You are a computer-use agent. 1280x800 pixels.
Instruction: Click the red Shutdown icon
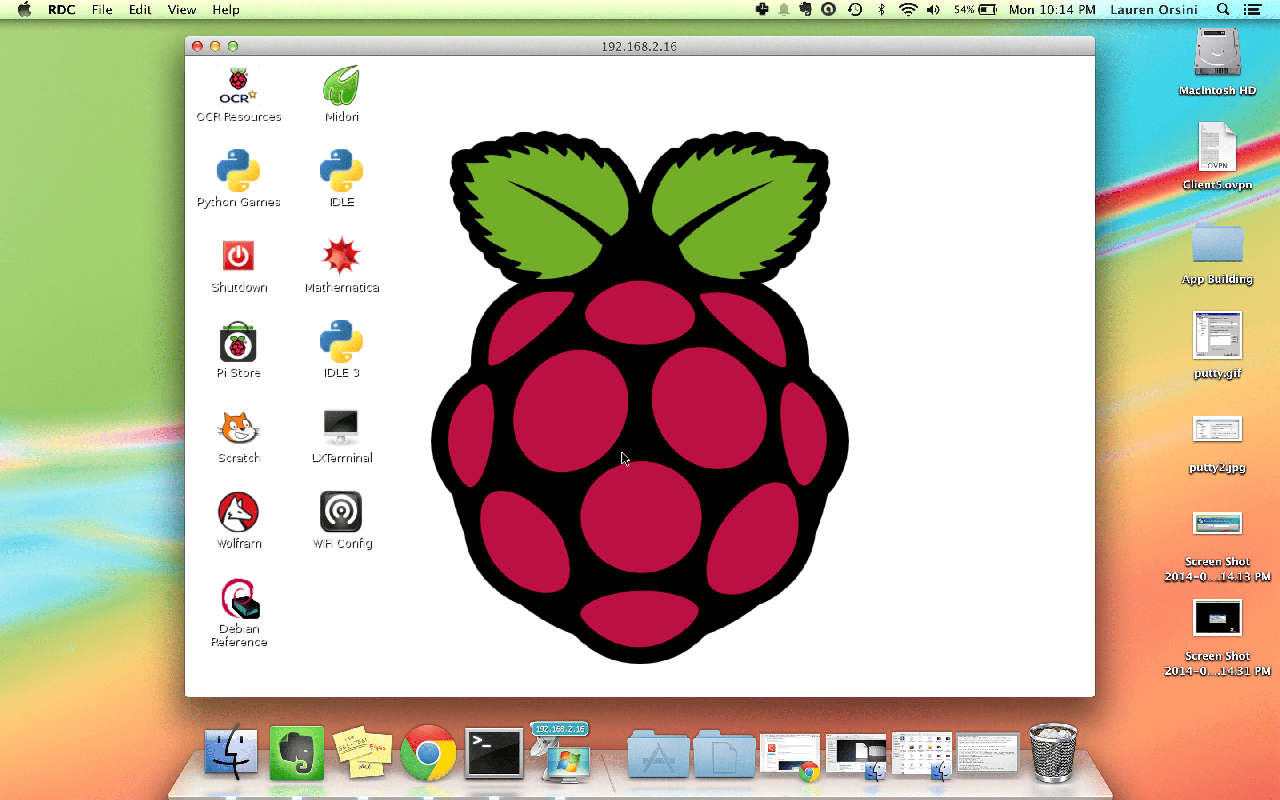click(x=238, y=257)
